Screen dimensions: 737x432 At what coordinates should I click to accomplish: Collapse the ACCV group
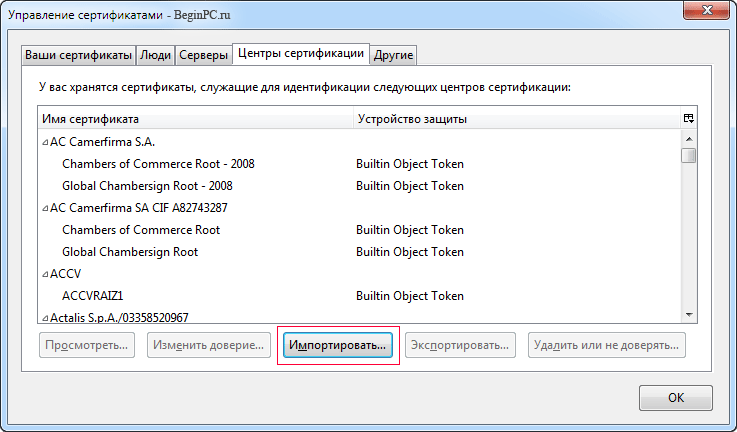45,274
